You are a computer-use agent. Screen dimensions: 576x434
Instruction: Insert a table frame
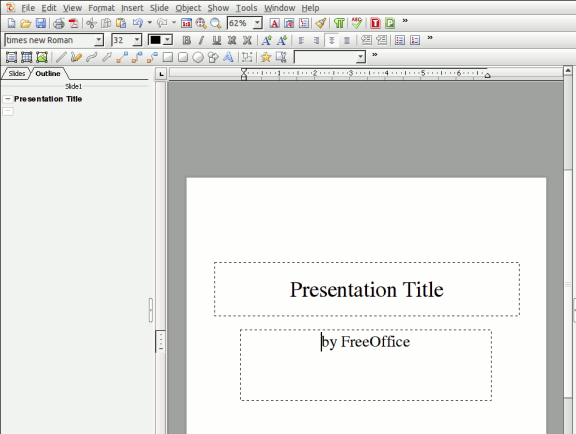coord(26,57)
